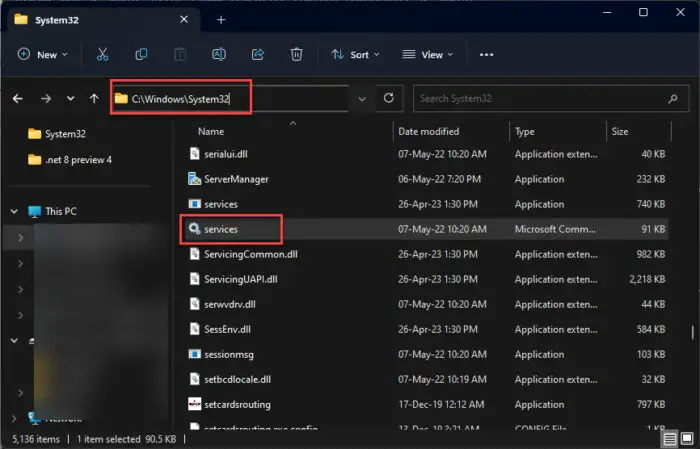Switch to large thumbnails view icon in status bar
The height and width of the screenshot is (449, 700).
[x=687, y=438]
